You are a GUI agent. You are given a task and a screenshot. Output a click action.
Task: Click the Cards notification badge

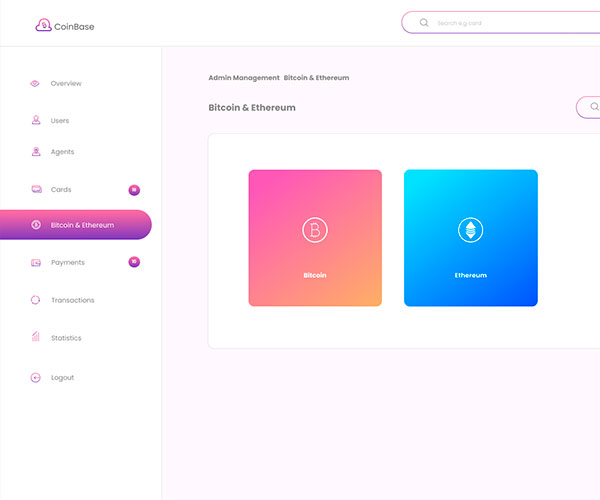[x=134, y=190]
